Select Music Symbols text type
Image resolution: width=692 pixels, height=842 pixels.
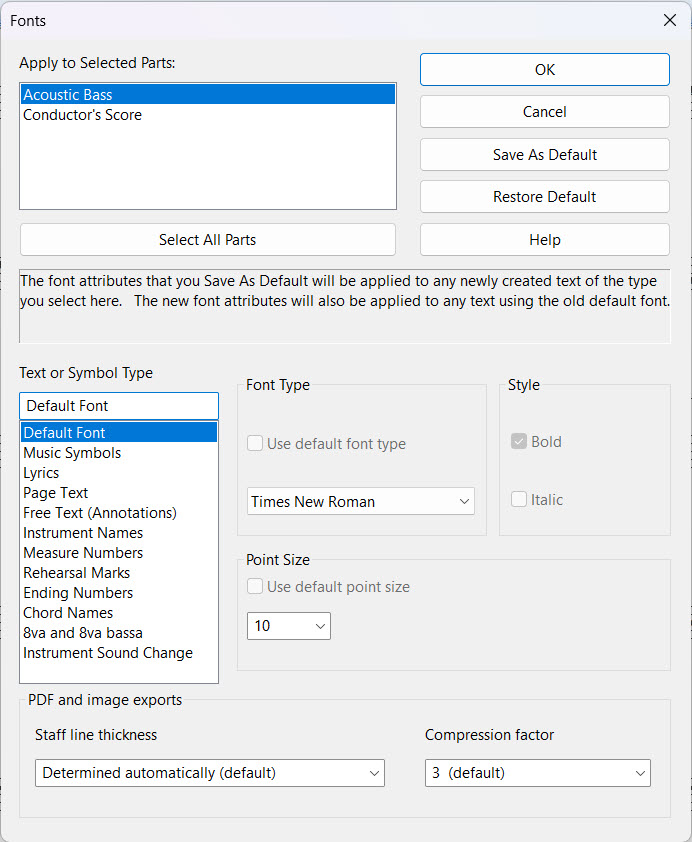(x=72, y=453)
